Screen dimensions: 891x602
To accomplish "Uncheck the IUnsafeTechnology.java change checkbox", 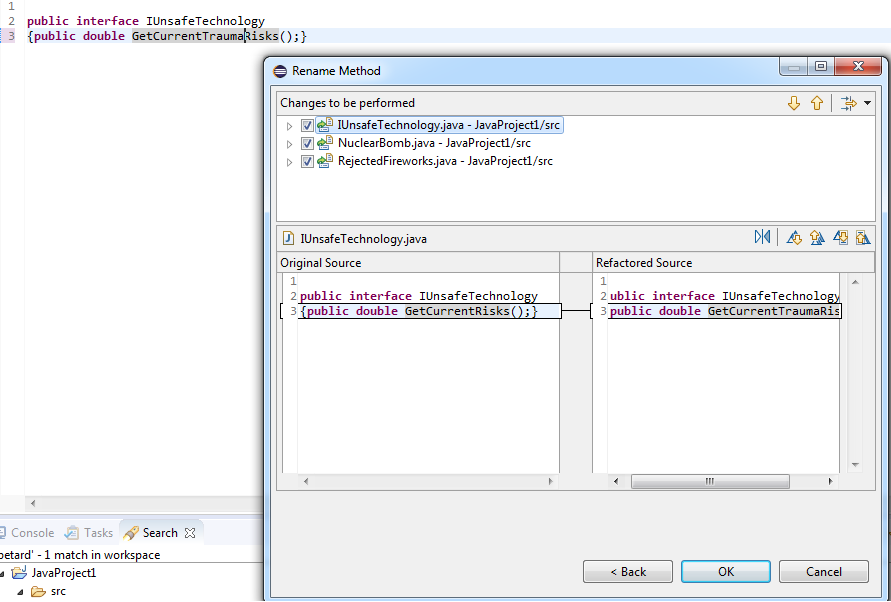I will (x=307, y=126).
